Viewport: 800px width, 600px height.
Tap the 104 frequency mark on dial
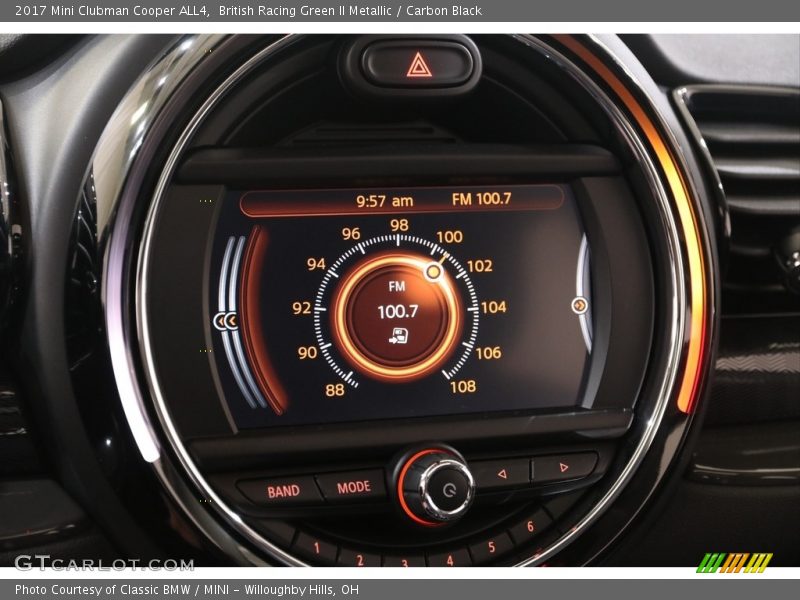(x=493, y=307)
